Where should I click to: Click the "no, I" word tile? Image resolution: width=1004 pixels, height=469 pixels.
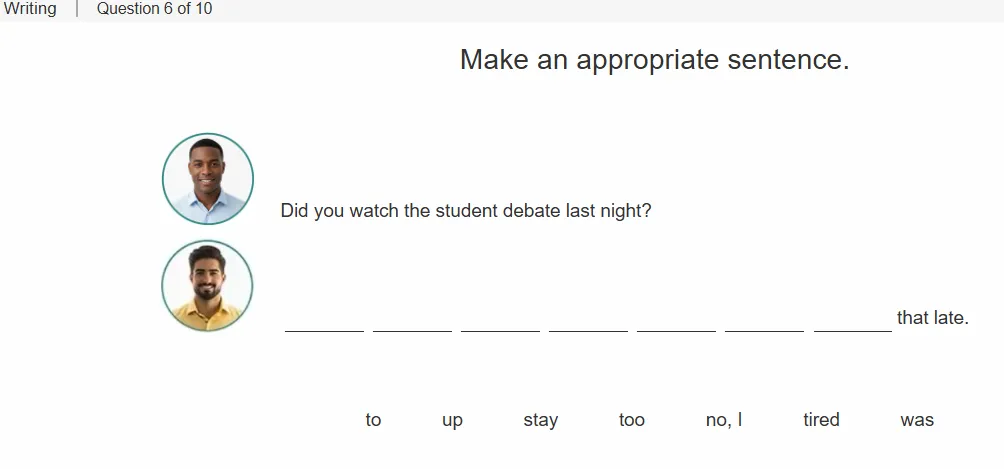click(724, 420)
